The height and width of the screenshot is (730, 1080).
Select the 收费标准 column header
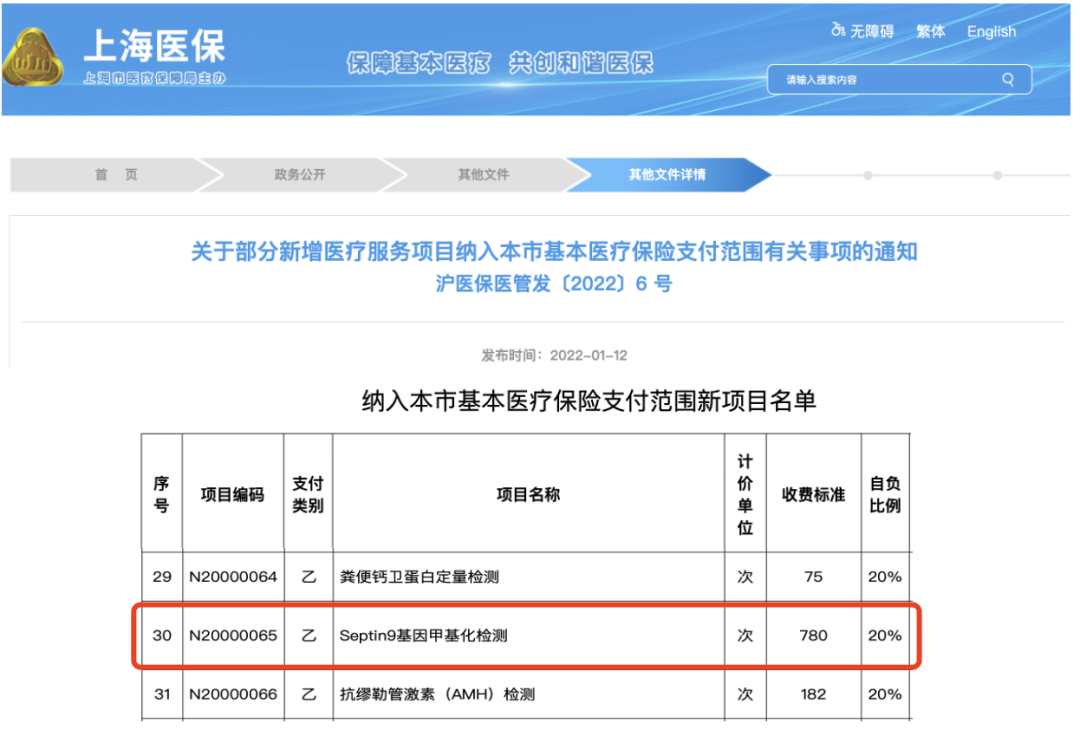point(813,494)
